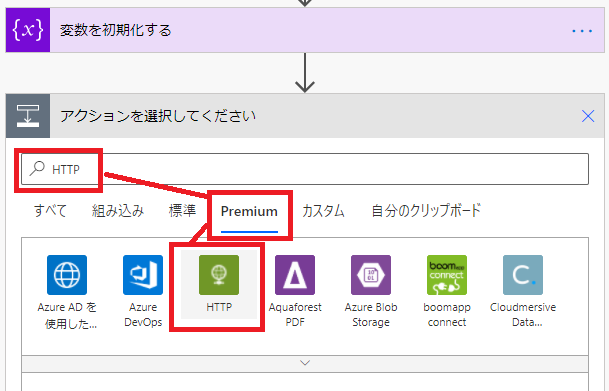609x391 pixels.
Task: Pick the Aquaforest PDF connector
Action: 295,275
